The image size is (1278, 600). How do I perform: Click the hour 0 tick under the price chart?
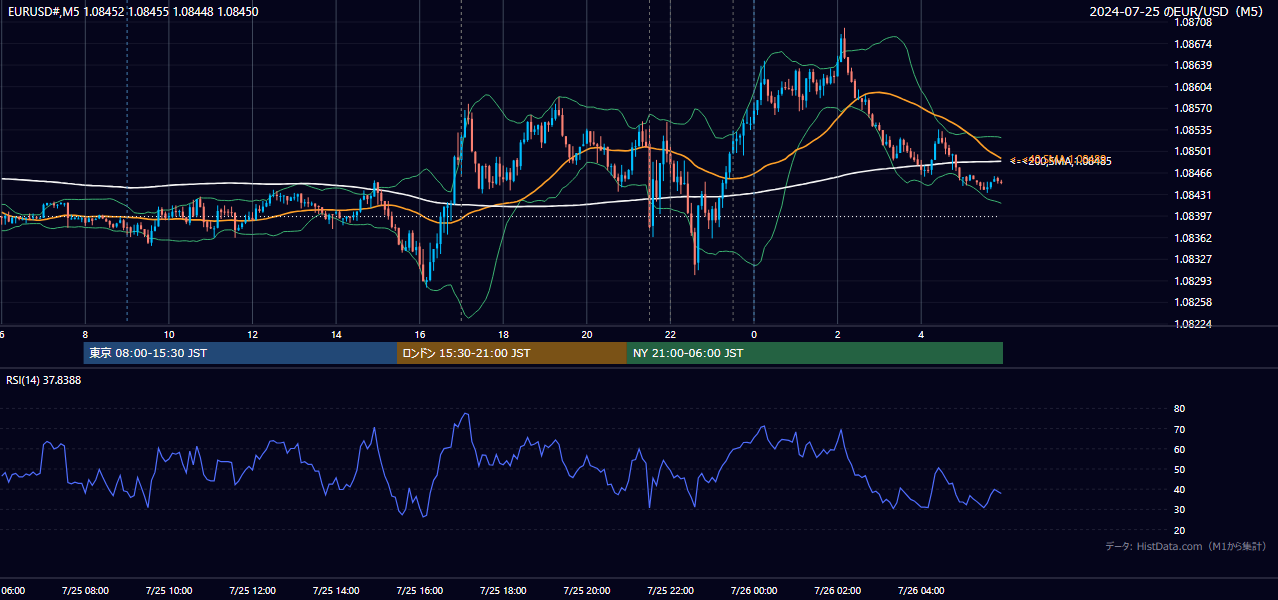click(754, 334)
